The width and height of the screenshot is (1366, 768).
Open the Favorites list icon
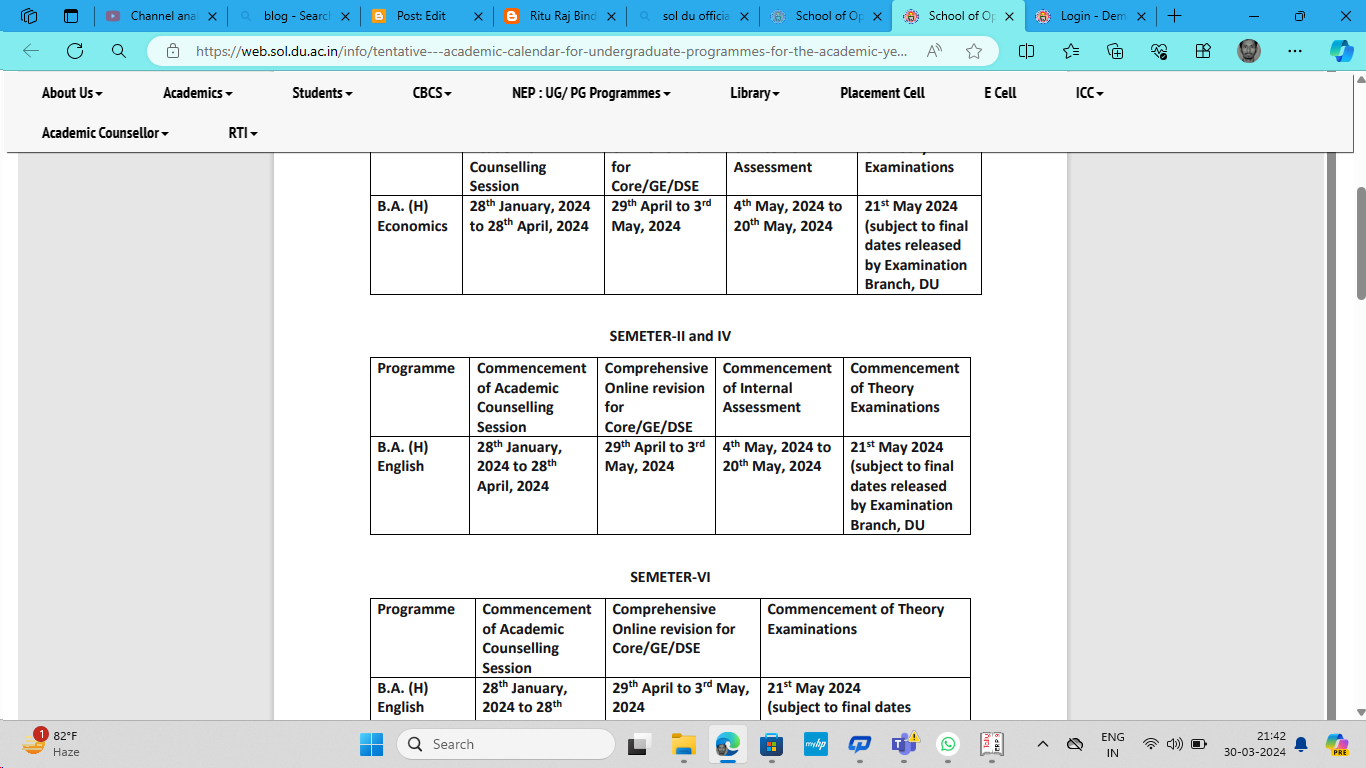[1071, 51]
